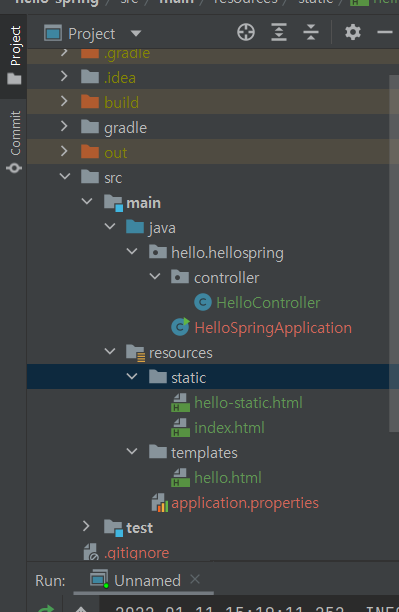399x612 pixels.
Task: Click the index.html file icon
Action: [x=180, y=428]
